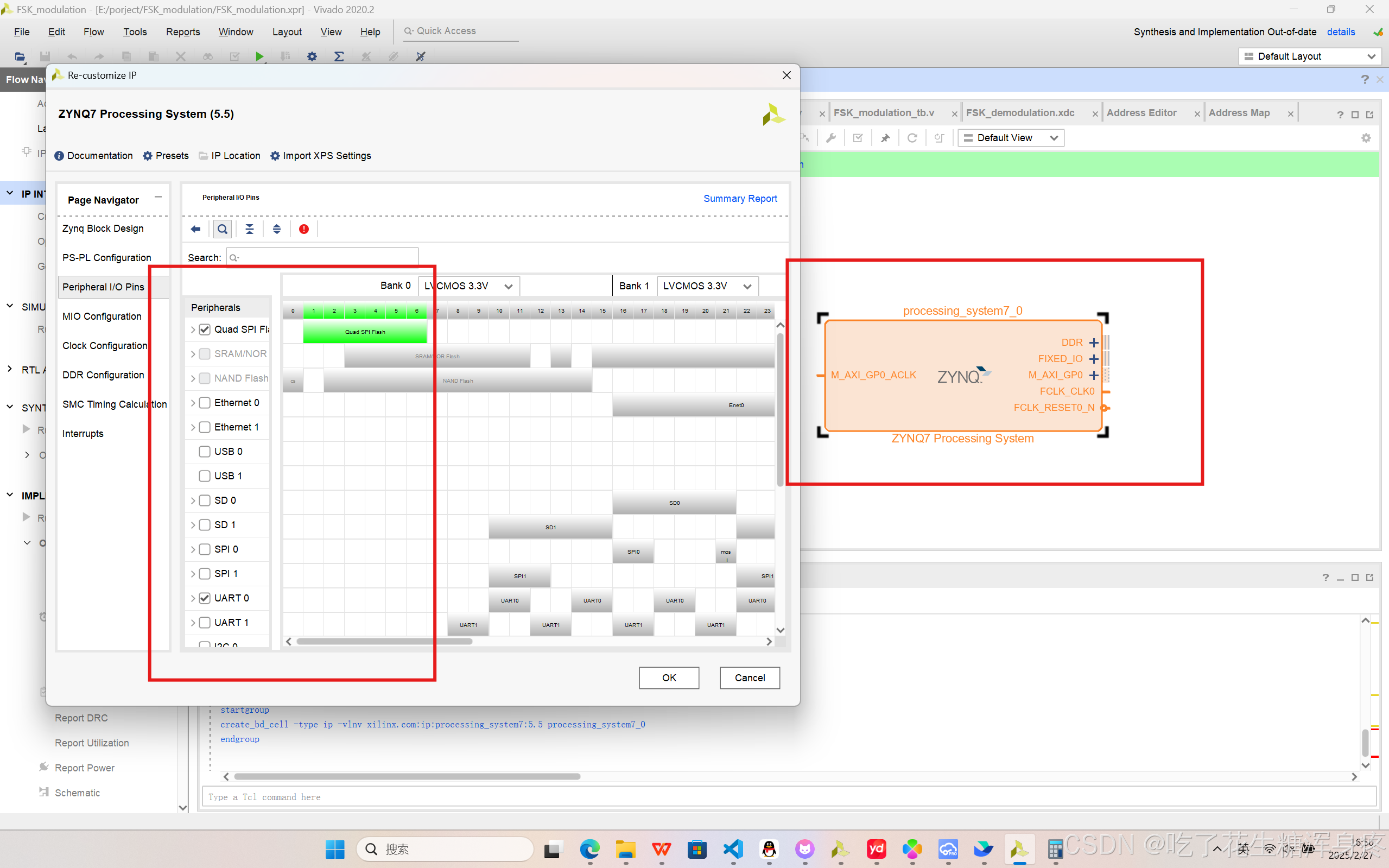Click the block design settings gear icon
This screenshot has height=868, width=1389.
click(x=1366, y=138)
